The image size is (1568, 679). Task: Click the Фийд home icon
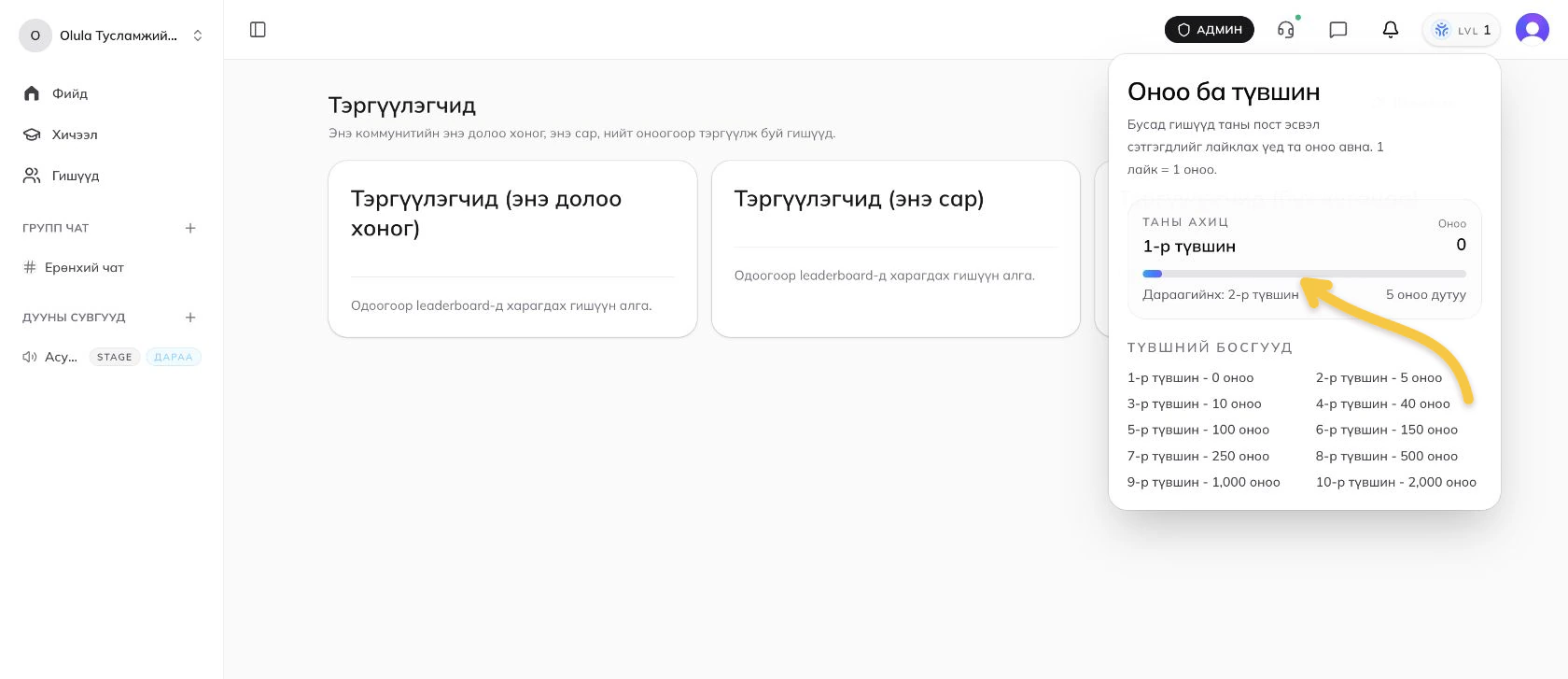(x=32, y=93)
